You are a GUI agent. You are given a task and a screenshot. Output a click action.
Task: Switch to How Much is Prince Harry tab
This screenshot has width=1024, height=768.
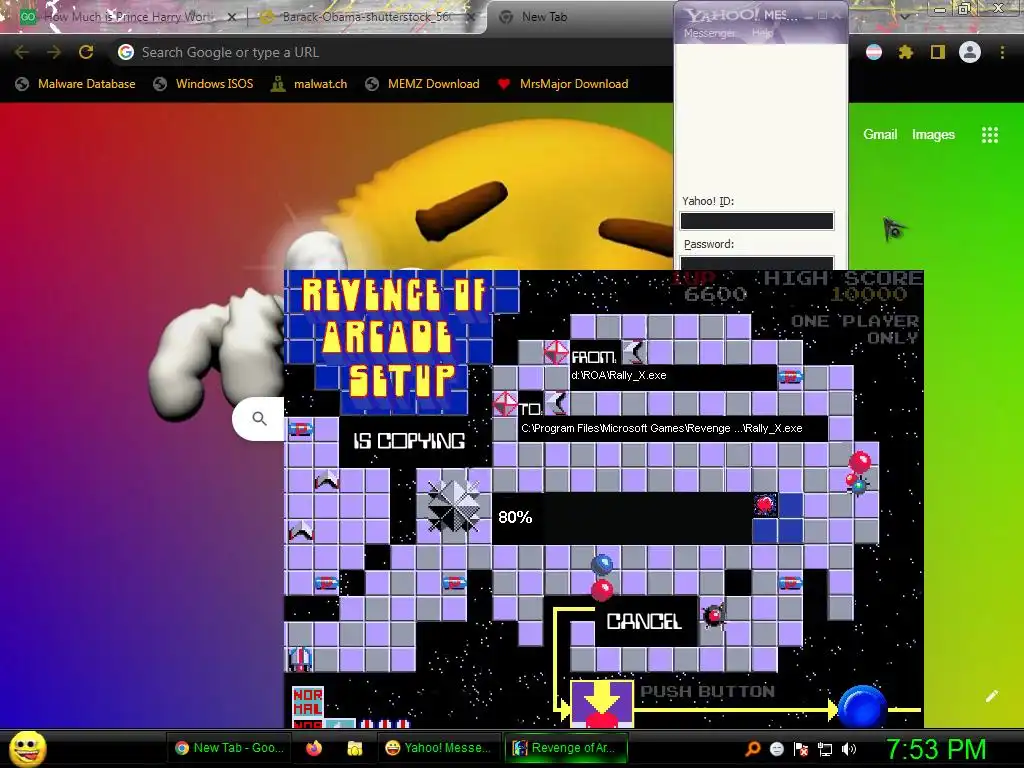(124, 17)
